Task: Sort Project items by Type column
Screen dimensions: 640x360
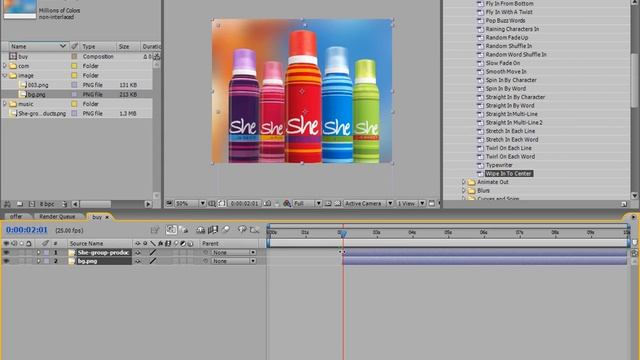Action: pos(97,47)
